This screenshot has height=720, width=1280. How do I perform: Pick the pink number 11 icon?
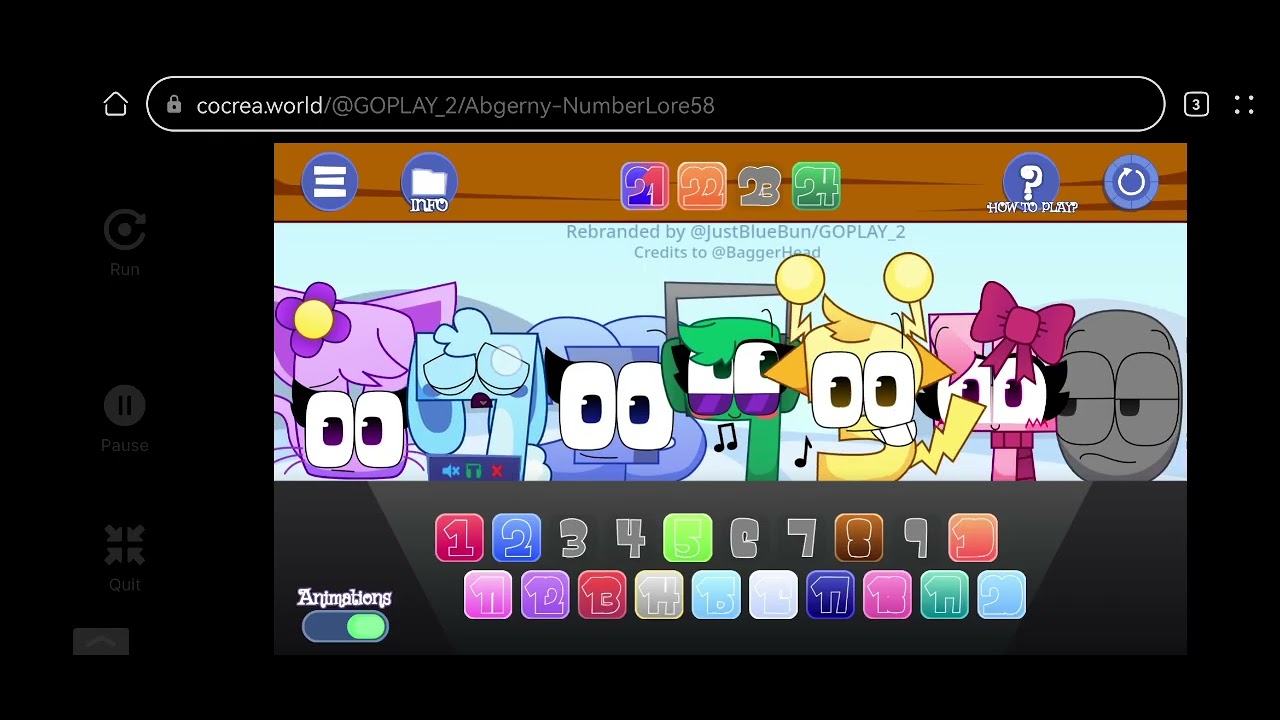click(x=488, y=595)
